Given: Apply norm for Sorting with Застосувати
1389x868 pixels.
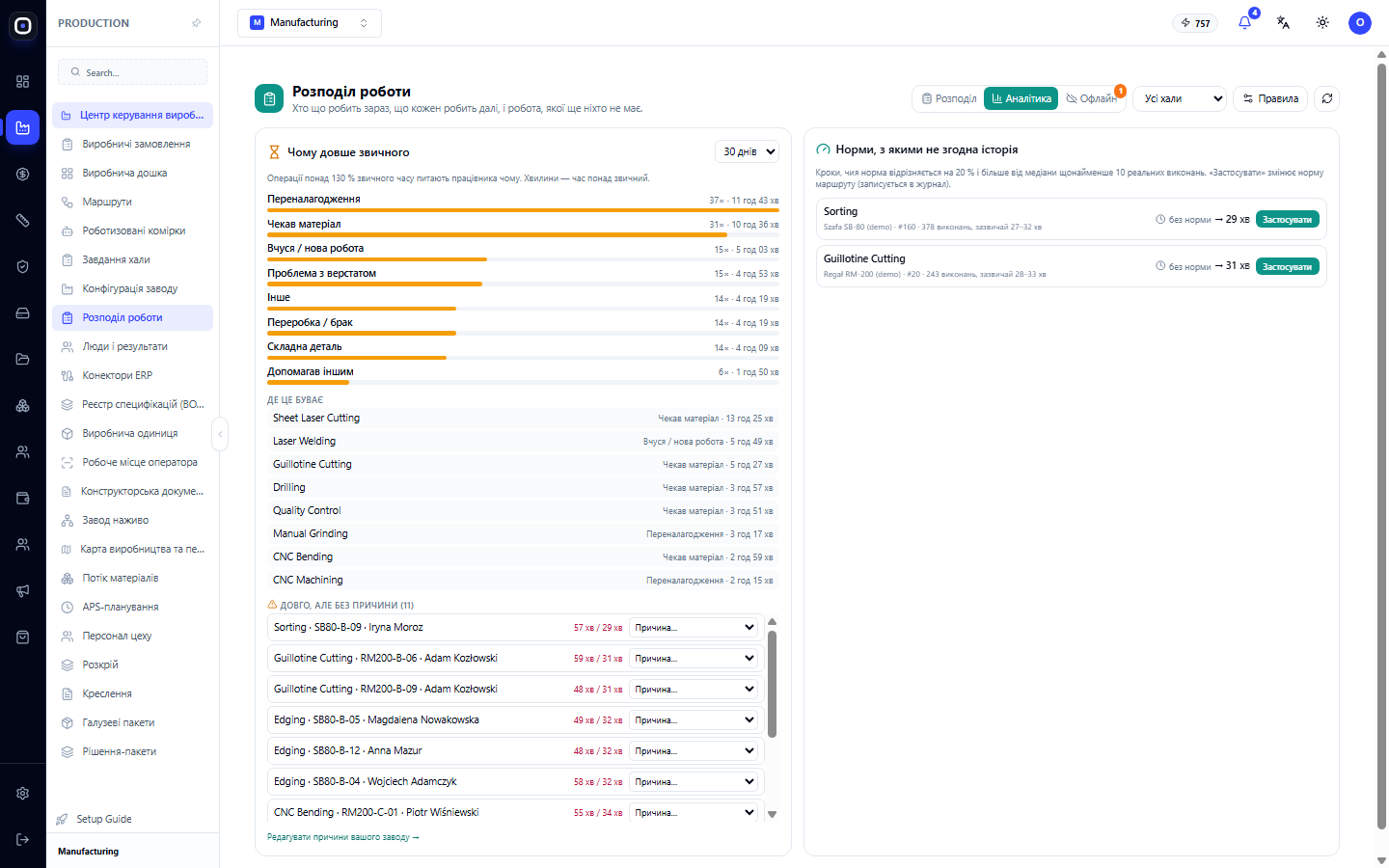Looking at the screenshot, I should (1287, 220).
